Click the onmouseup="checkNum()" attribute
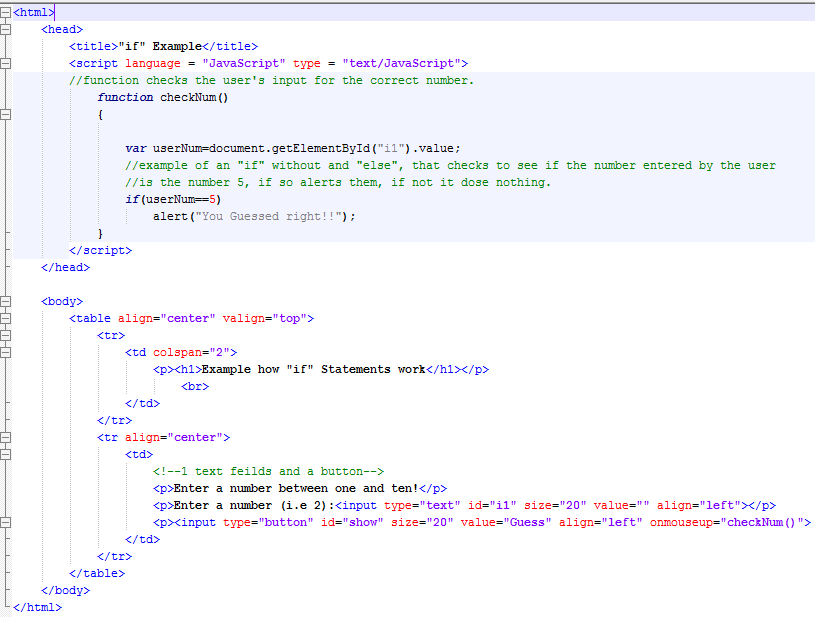Image resolution: width=815 pixels, height=617 pixels. point(727,522)
